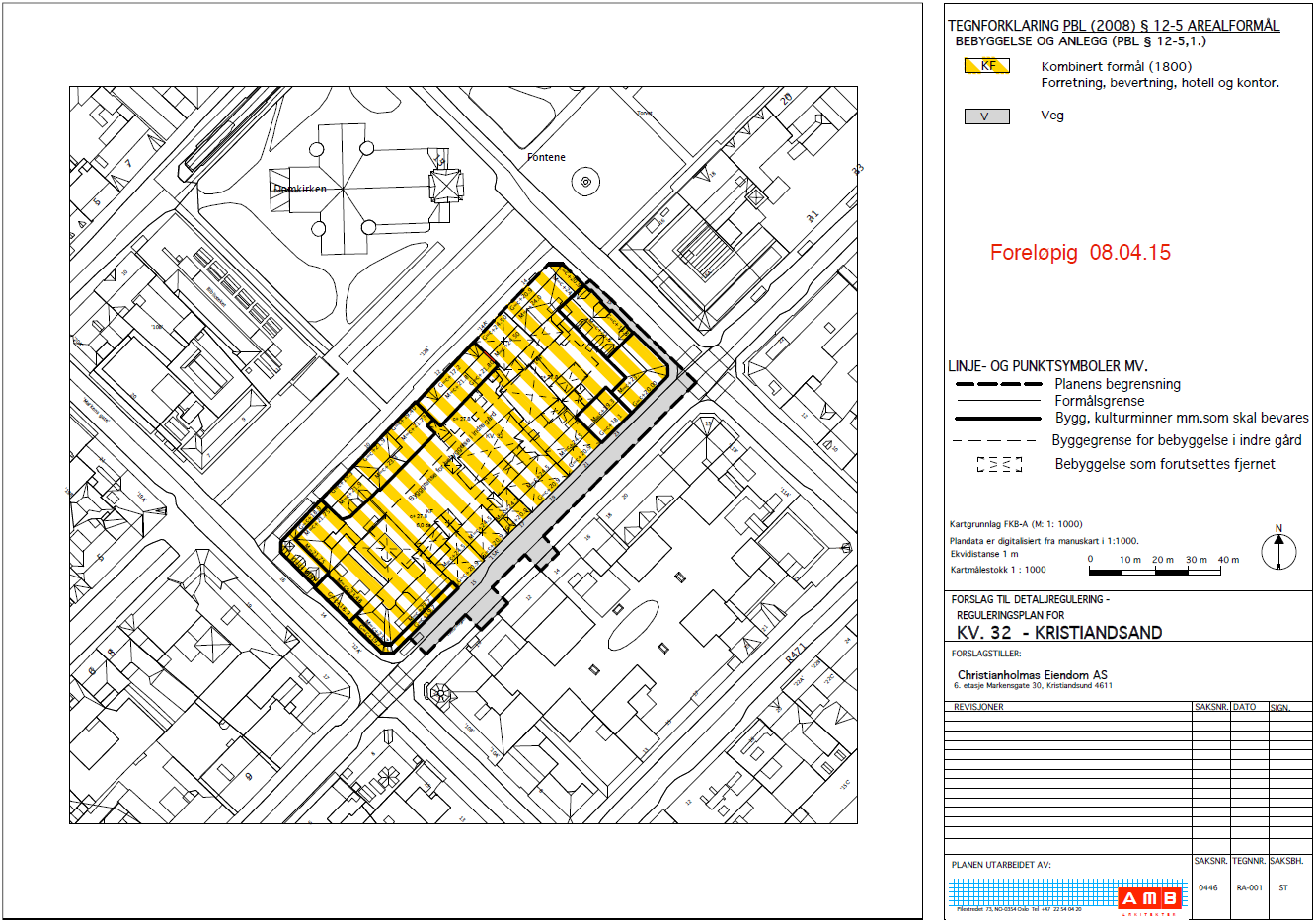1316x924 pixels.
Task: Click the '40 m' scale bar label
Action: point(1228,560)
